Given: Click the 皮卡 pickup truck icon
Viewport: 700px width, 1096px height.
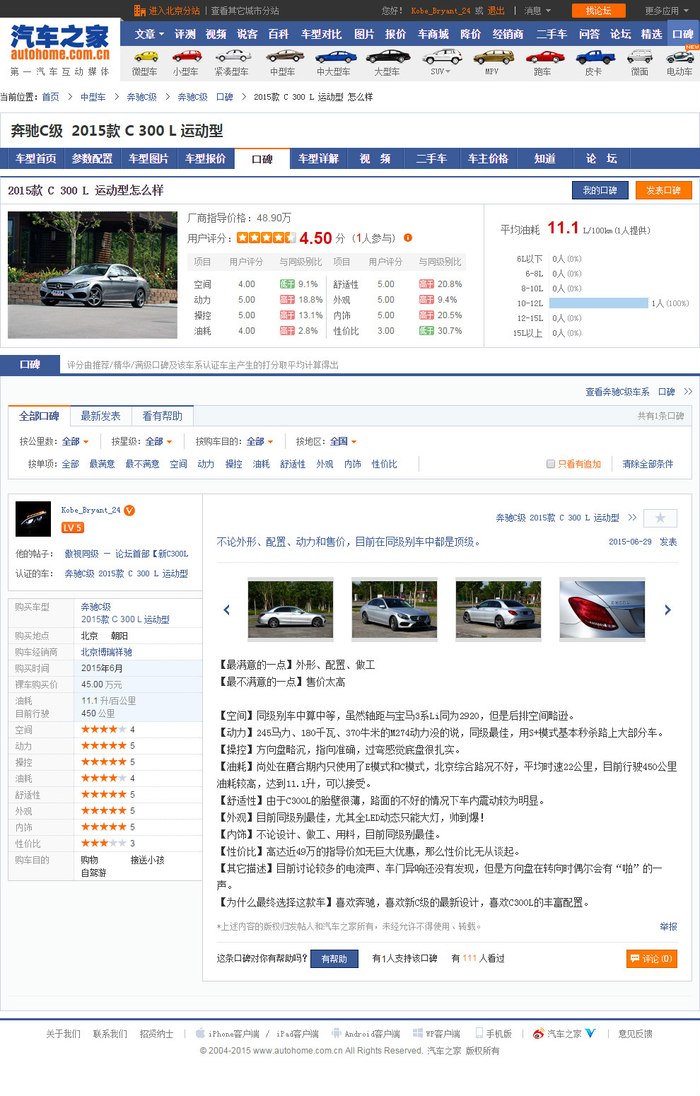Looking at the screenshot, I should coord(594,57).
